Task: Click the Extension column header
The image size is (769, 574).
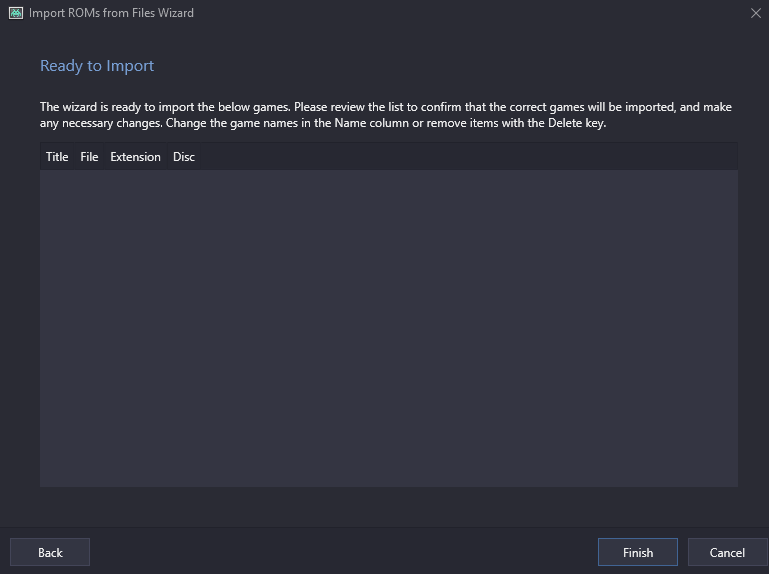Action: (x=135, y=157)
